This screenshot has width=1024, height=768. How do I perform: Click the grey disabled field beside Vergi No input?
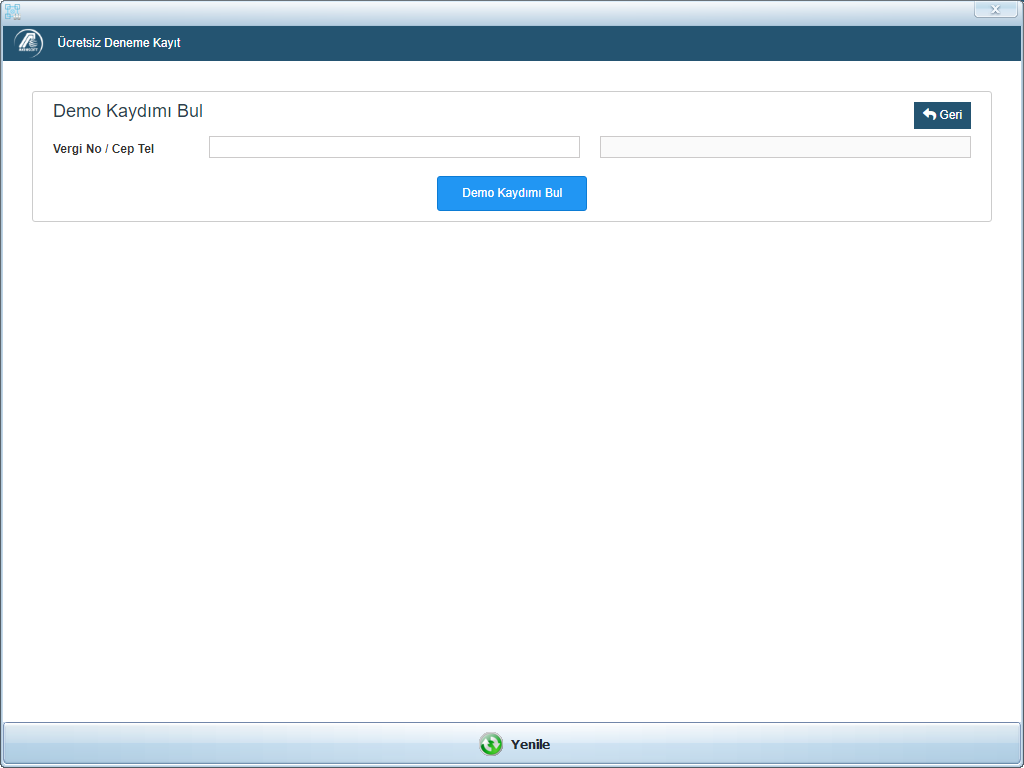click(785, 147)
